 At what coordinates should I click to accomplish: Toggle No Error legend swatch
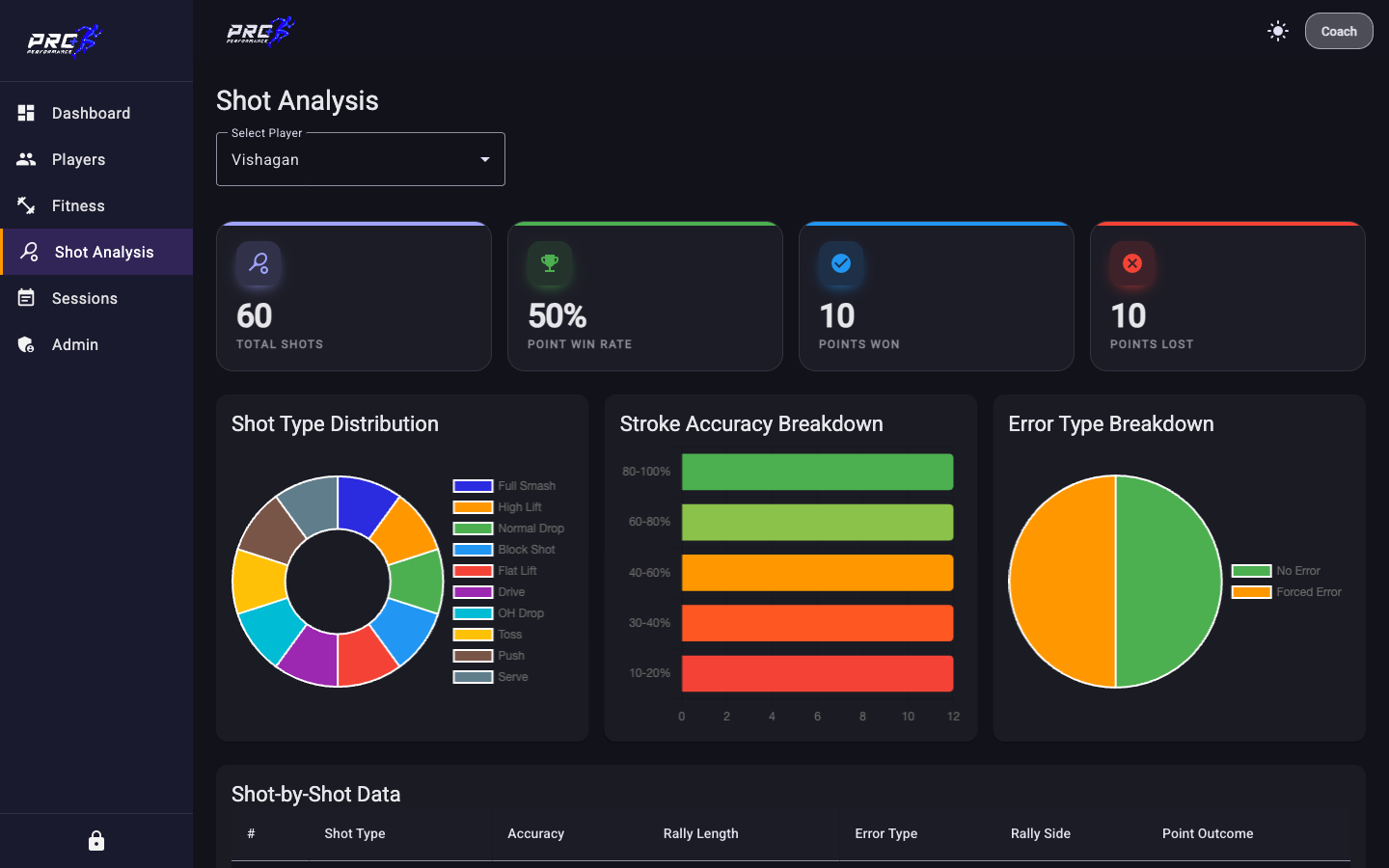[1251, 571]
